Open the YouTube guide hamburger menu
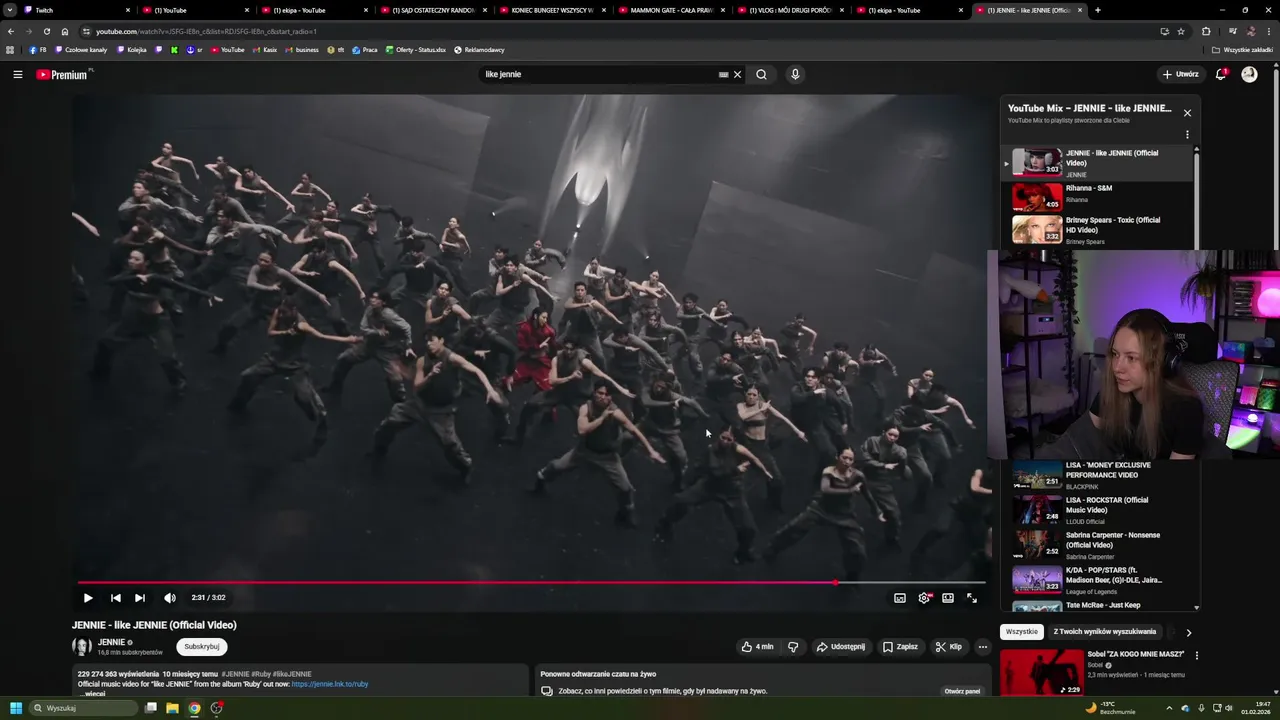1280x720 pixels. pyautogui.click(x=18, y=74)
